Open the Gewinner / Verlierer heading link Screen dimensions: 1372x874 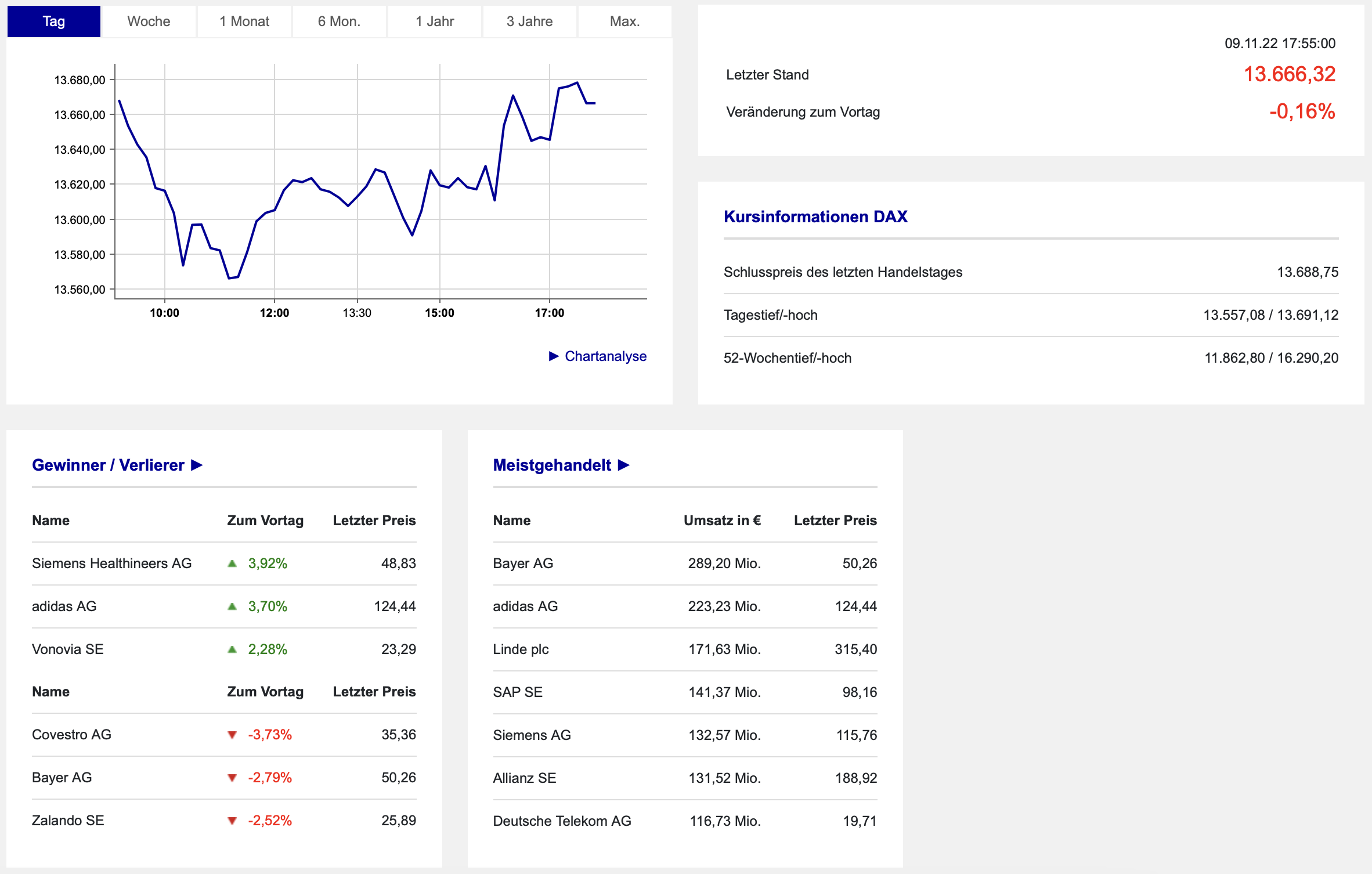pos(108,465)
